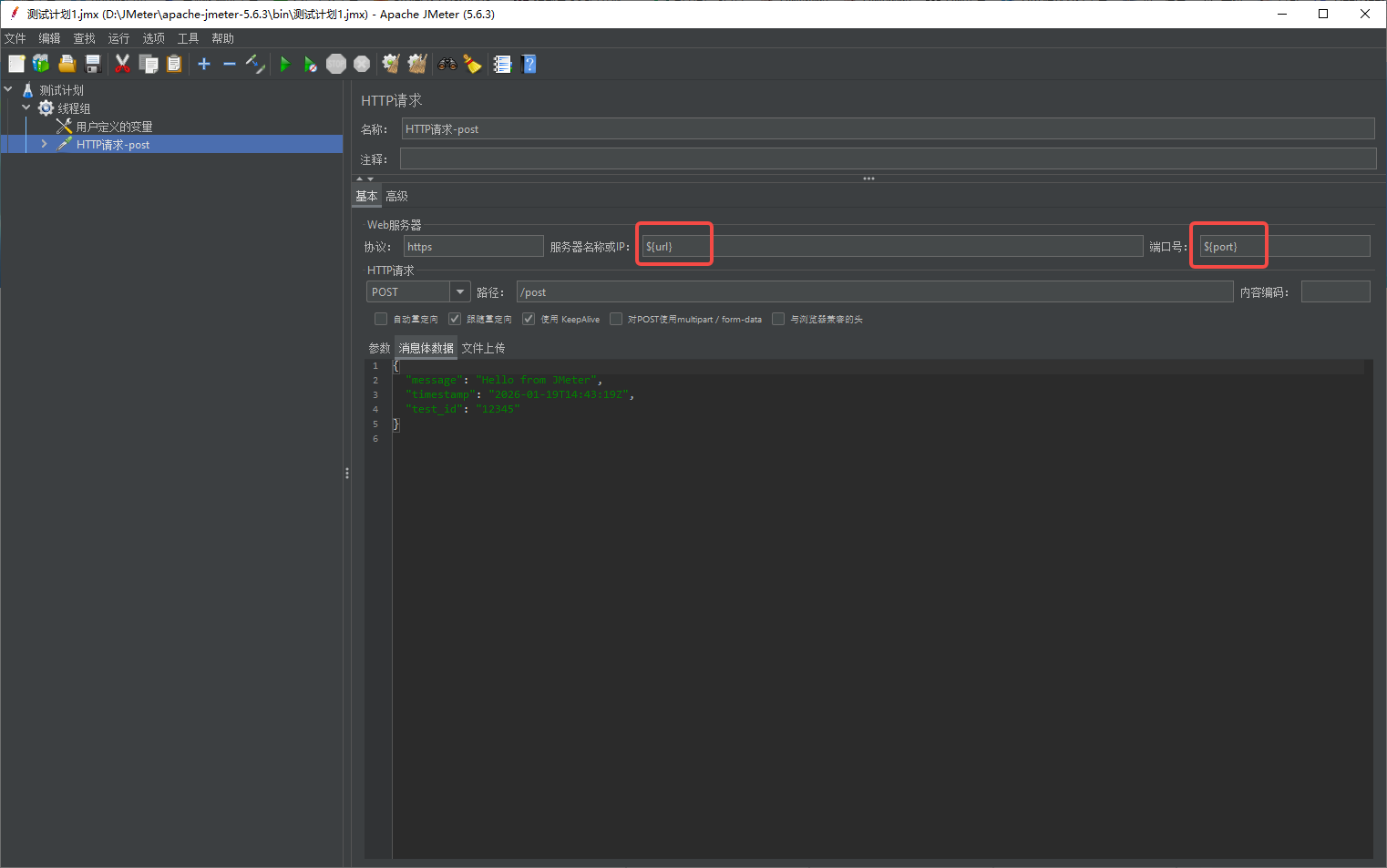
Task: Enable multipart / form-data for POST
Action: click(x=616, y=319)
